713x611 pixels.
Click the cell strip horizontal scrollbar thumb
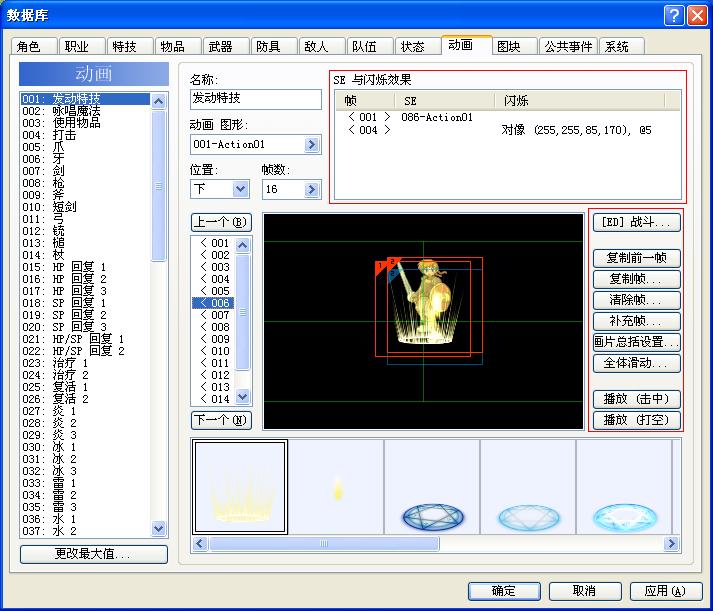pyautogui.click(x=324, y=544)
